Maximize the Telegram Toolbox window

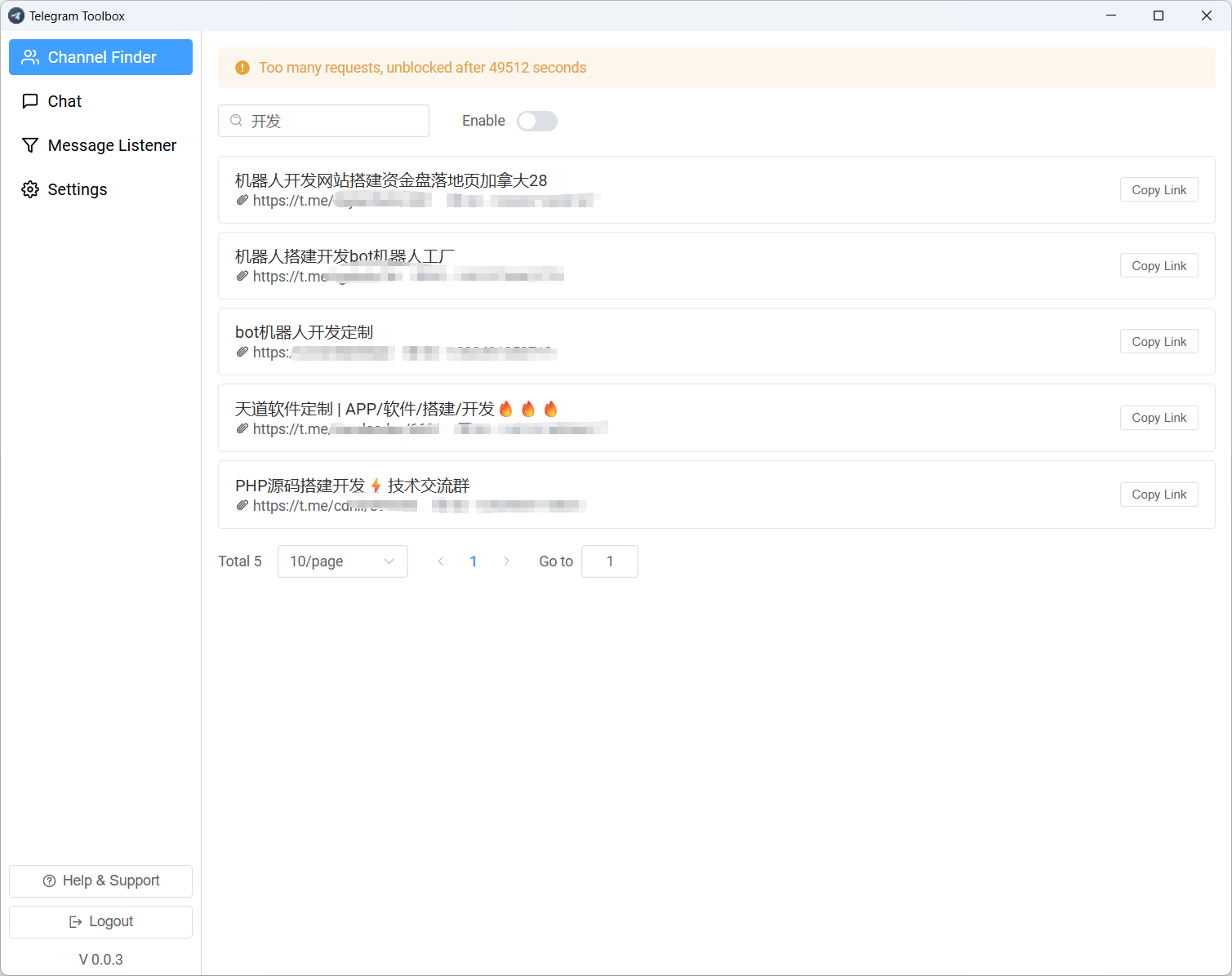click(1159, 16)
